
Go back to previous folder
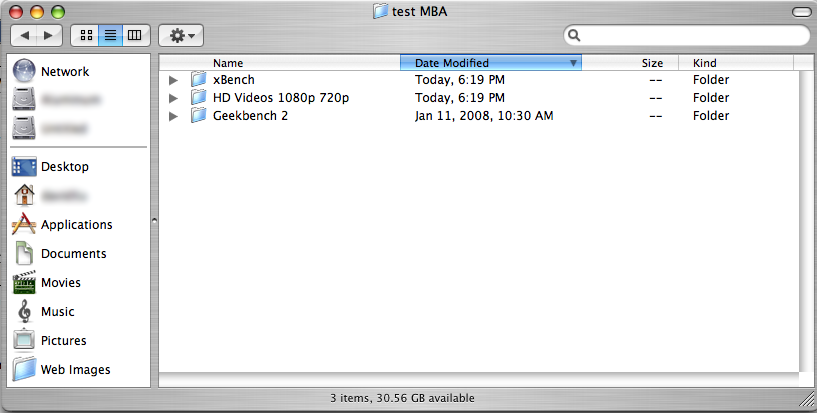(x=26, y=35)
